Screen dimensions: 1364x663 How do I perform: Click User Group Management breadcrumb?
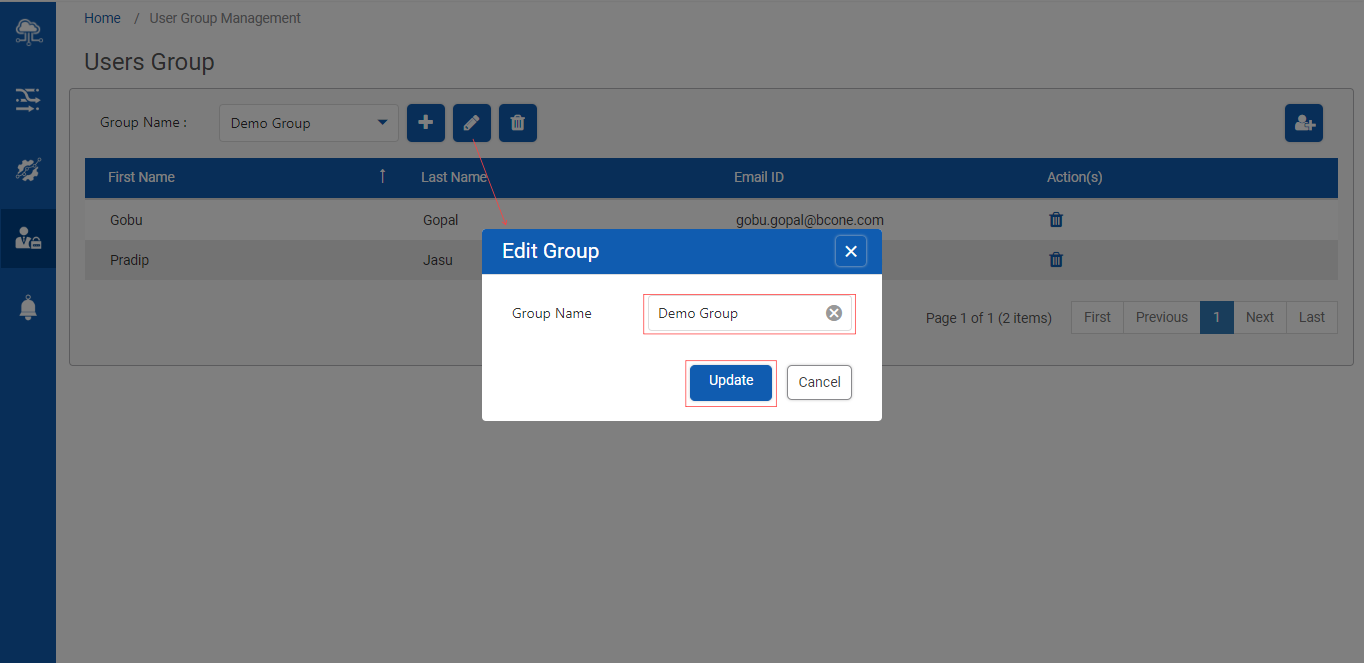pos(225,18)
